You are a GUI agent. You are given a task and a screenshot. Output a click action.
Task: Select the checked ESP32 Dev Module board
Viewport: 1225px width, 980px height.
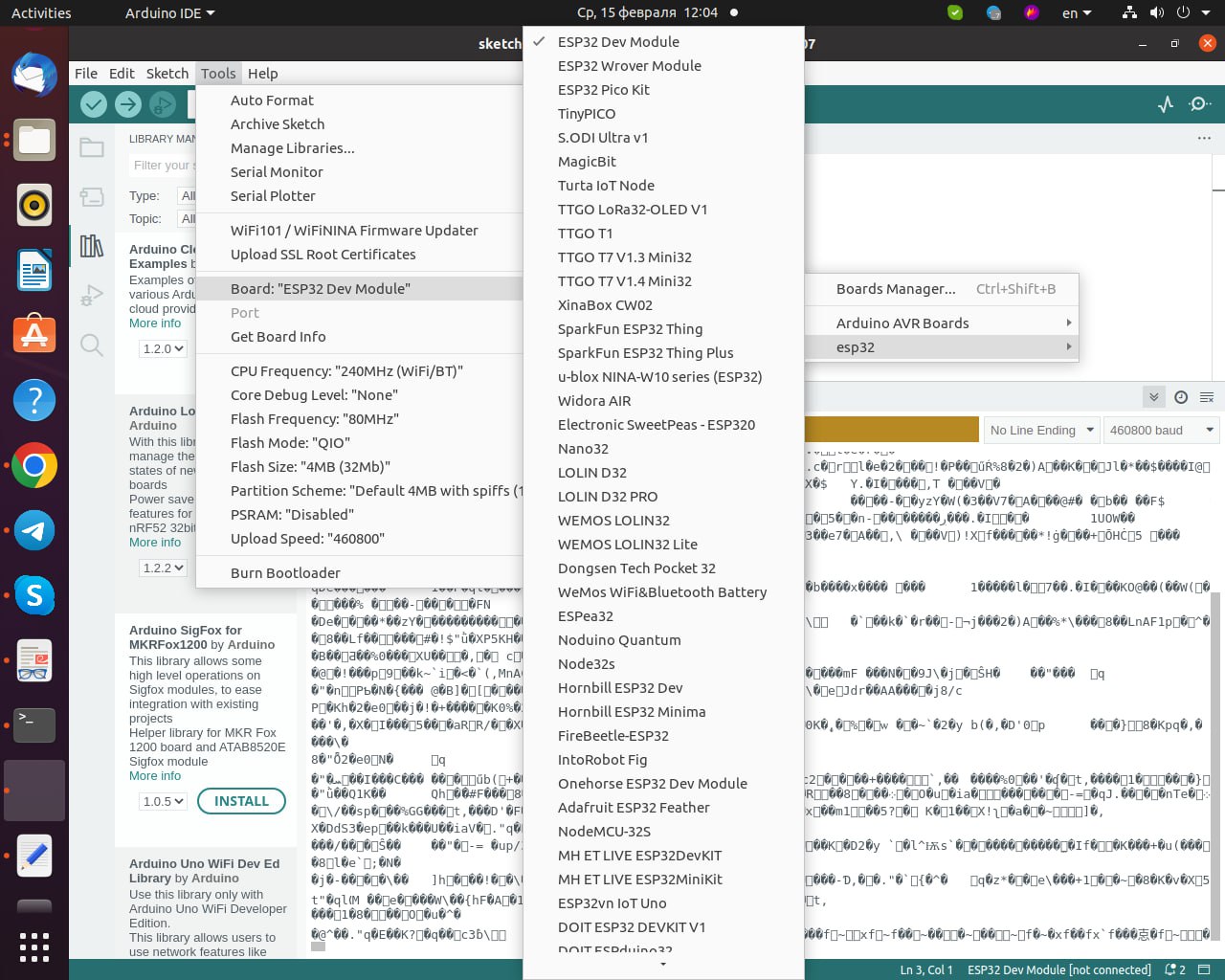(x=663, y=42)
